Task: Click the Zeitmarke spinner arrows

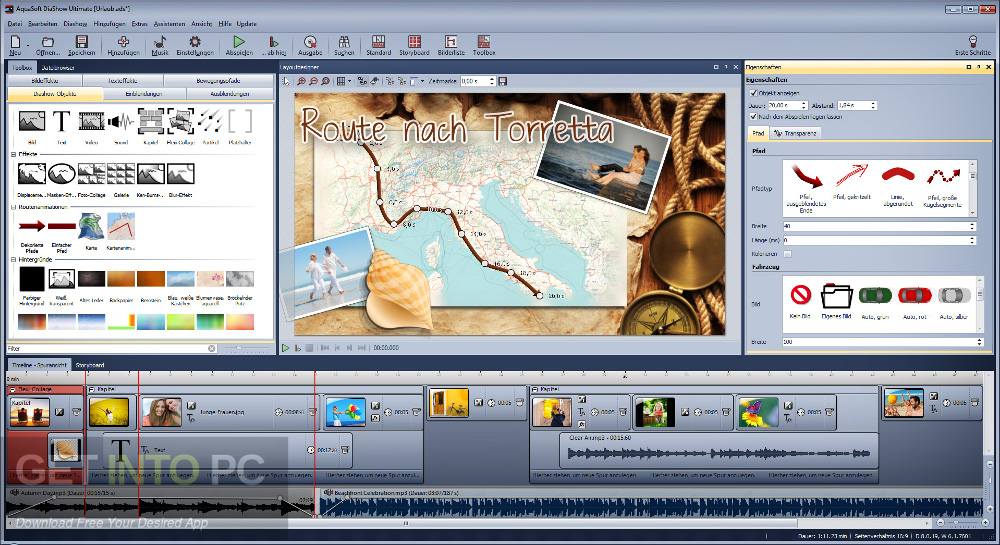Action: tap(492, 81)
